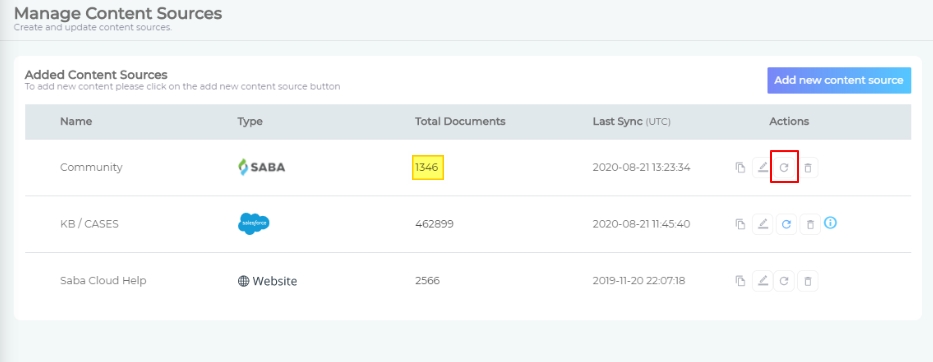The image size is (933, 362).
Task: Edit the Saba Cloud Help source
Action: point(762,281)
